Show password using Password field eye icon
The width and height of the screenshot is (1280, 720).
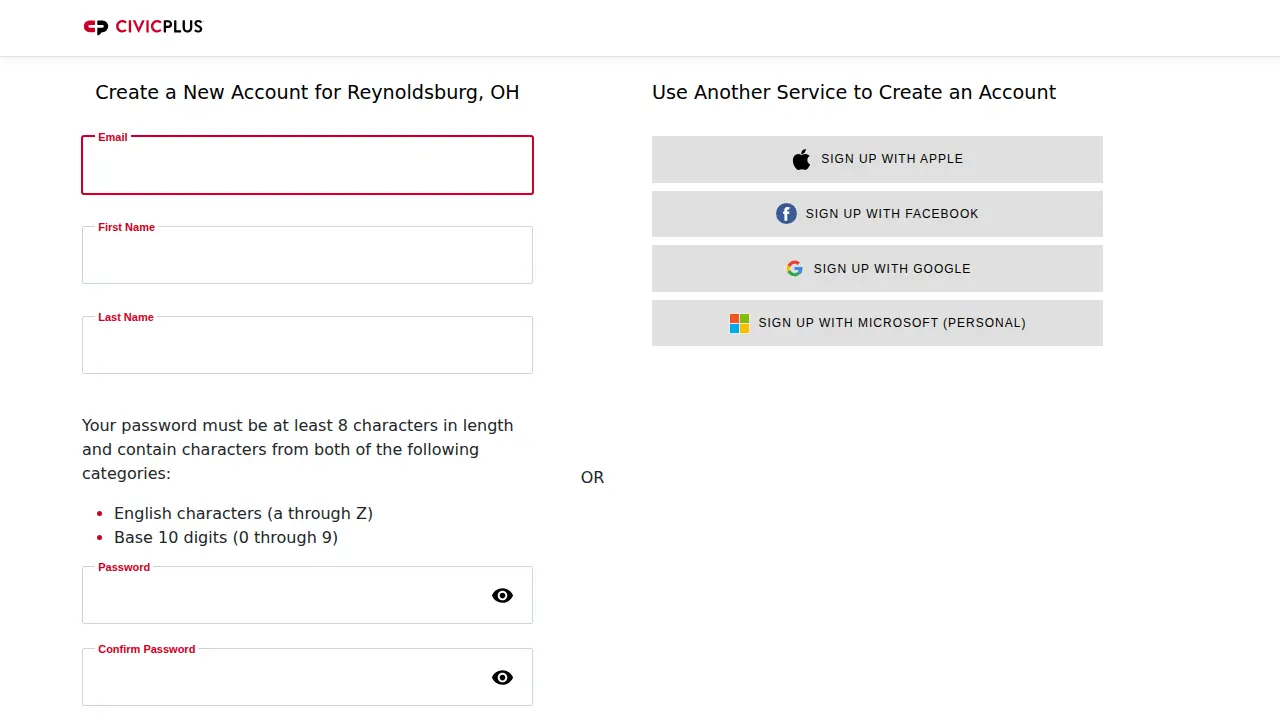[x=502, y=595]
